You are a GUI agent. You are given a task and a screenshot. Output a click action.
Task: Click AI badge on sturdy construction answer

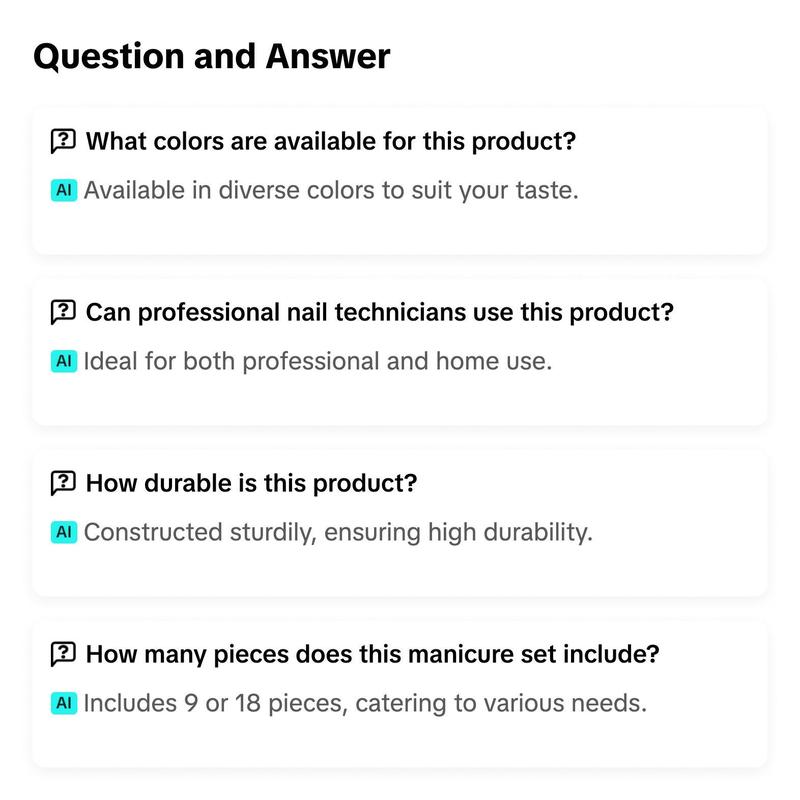point(64,532)
